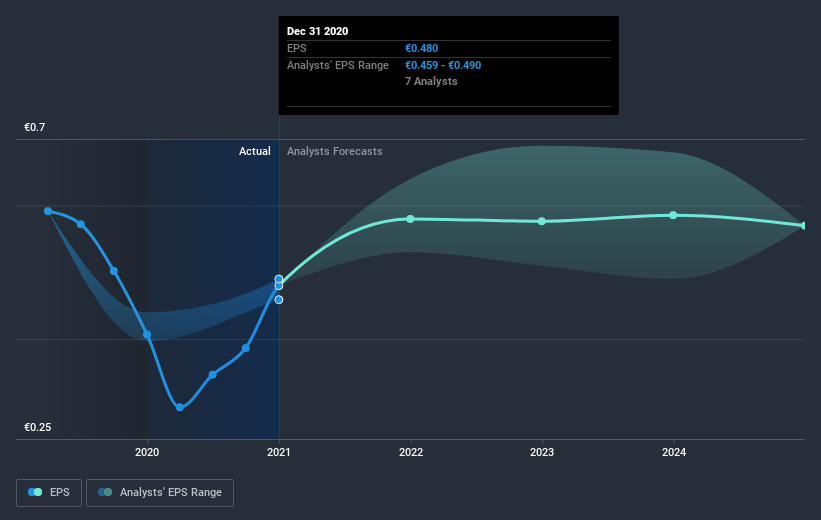821x520 pixels.
Task: Toggle the Analysts' EPS Range legend button
Action: [160, 492]
